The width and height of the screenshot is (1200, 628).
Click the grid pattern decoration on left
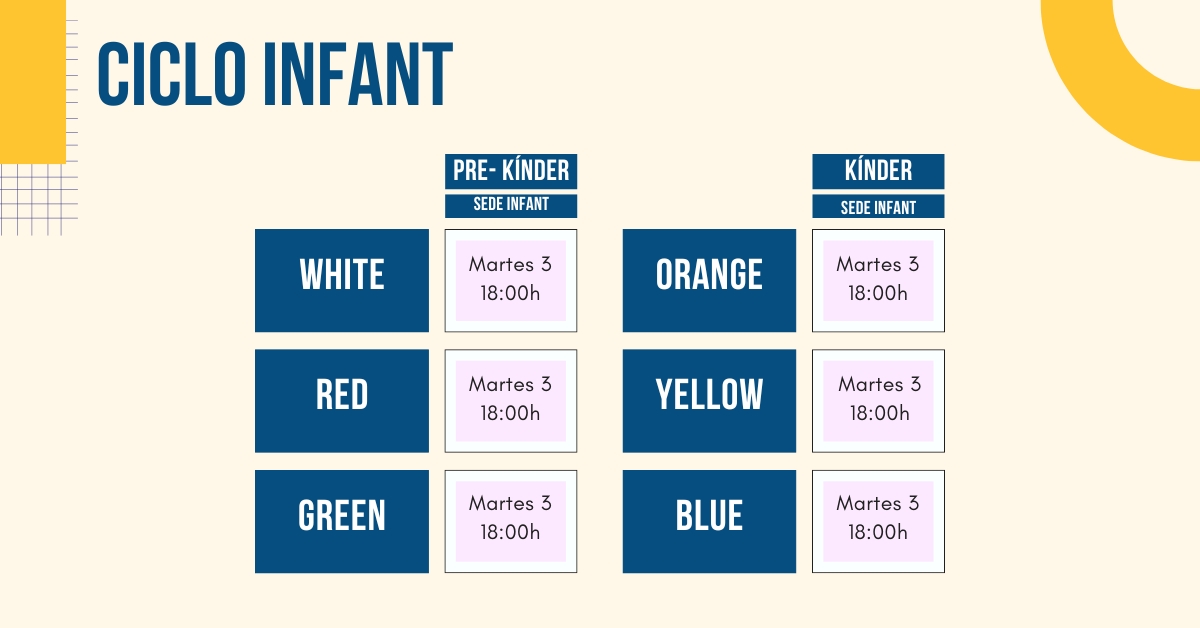tap(38, 200)
